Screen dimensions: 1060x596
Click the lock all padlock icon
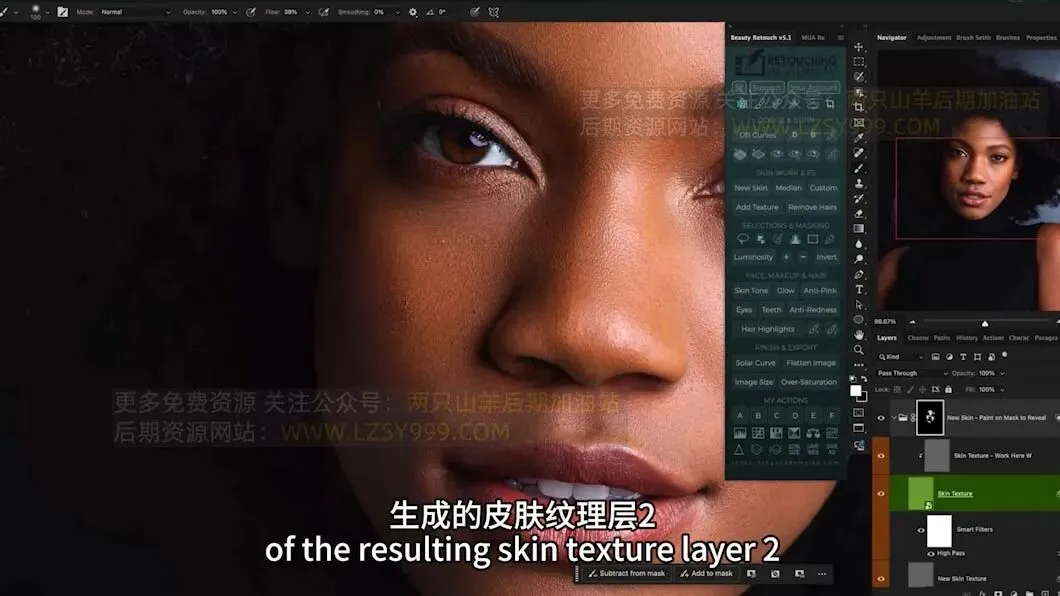(948, 389)
